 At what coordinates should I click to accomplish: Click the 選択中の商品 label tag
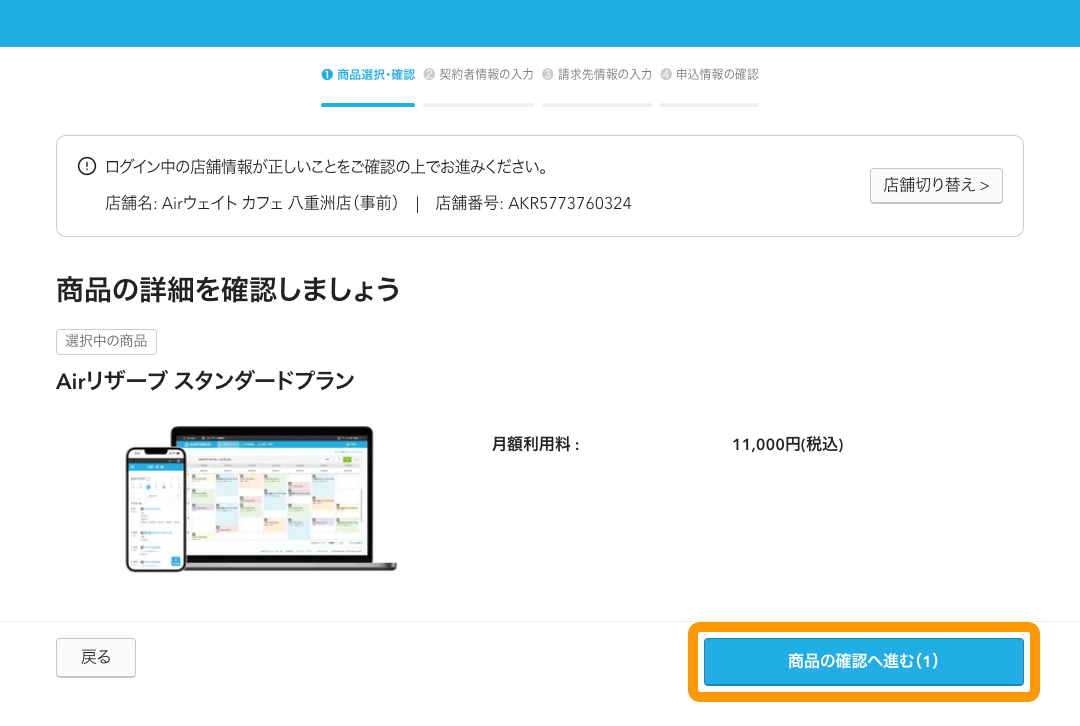106,341
